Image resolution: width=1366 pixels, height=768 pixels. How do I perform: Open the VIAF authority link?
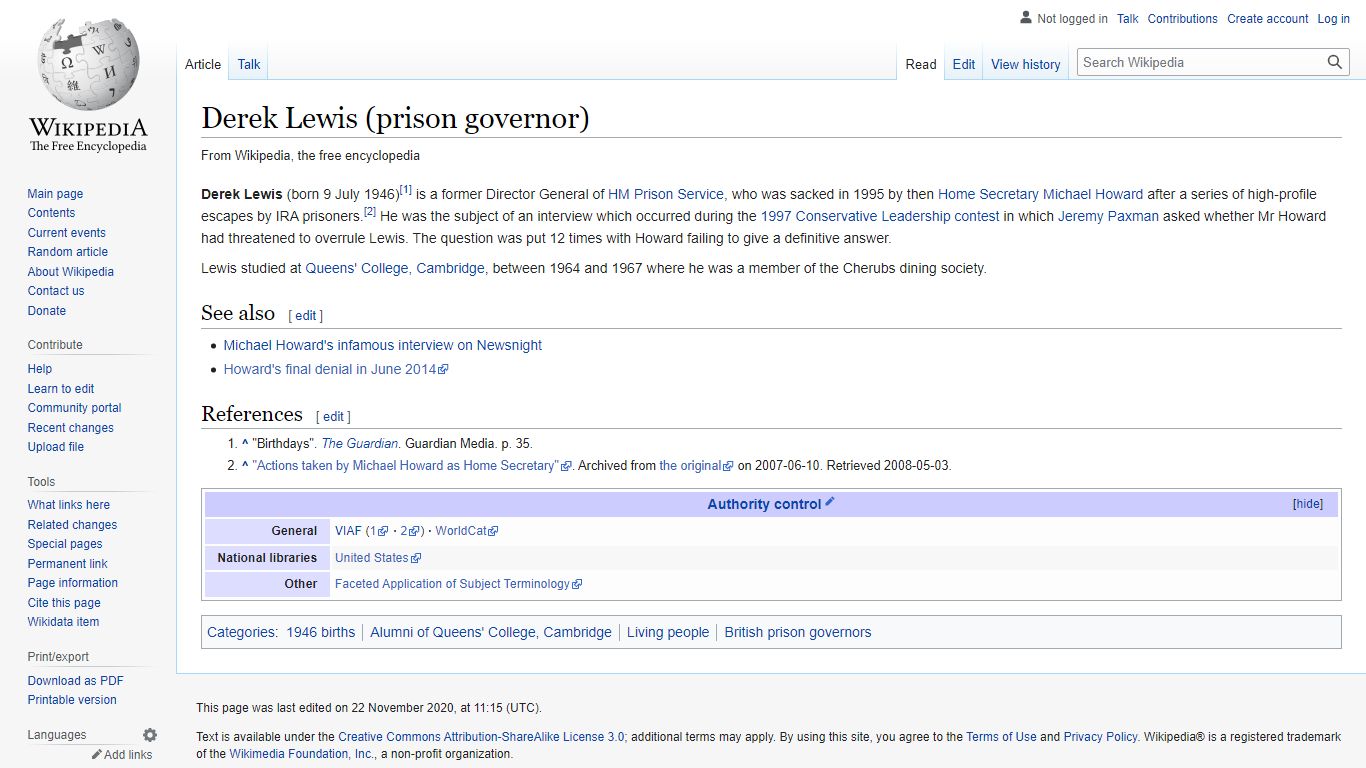pyautogui.click(x=348, y=531)
